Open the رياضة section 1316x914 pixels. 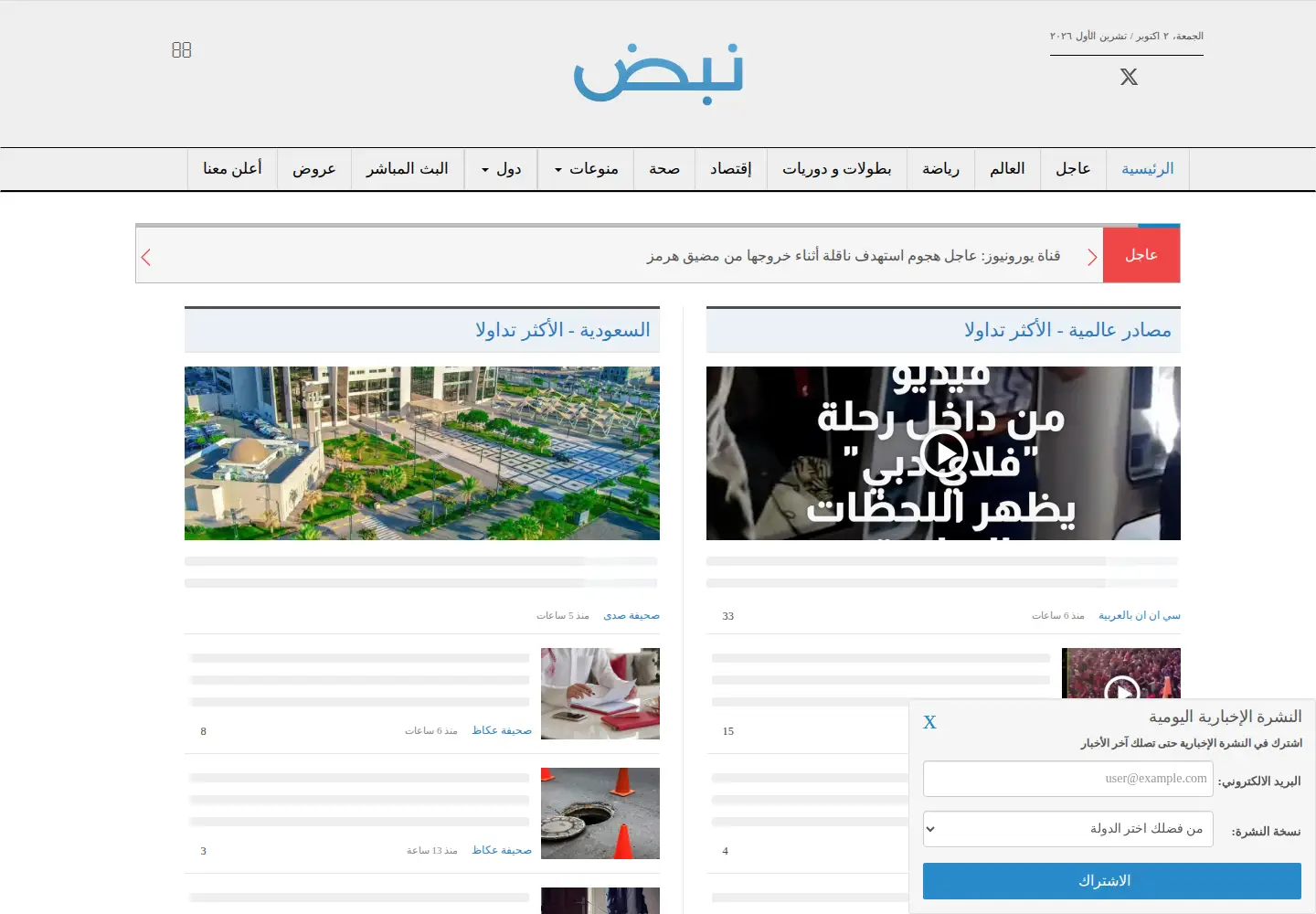pyautogui.click(x=940, y=169)
